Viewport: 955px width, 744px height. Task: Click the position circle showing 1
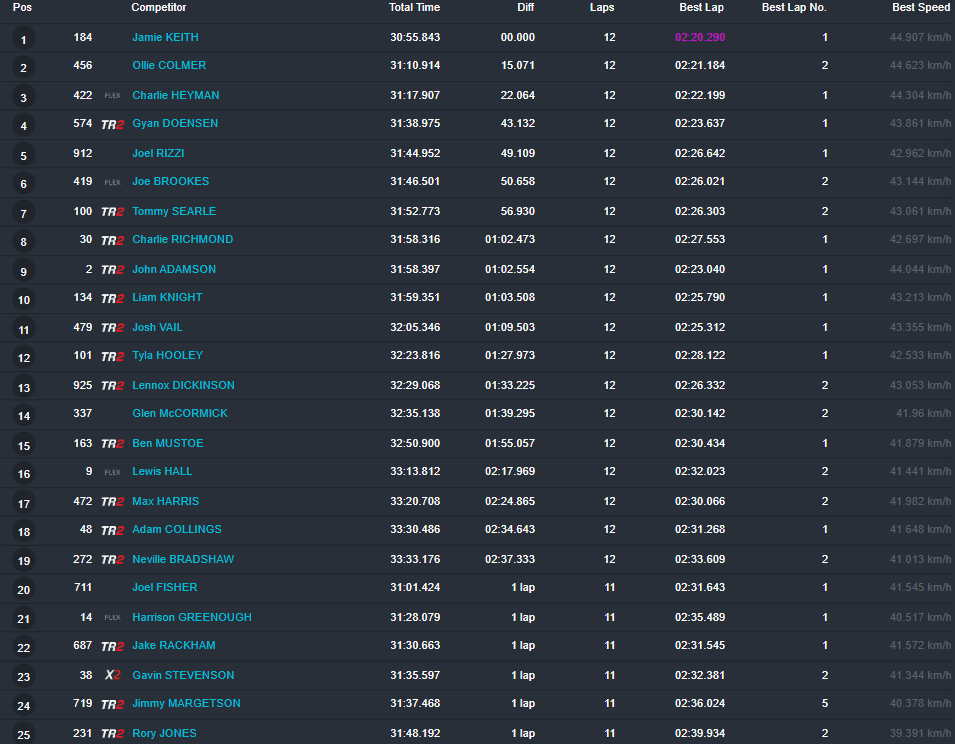(22, 38)
